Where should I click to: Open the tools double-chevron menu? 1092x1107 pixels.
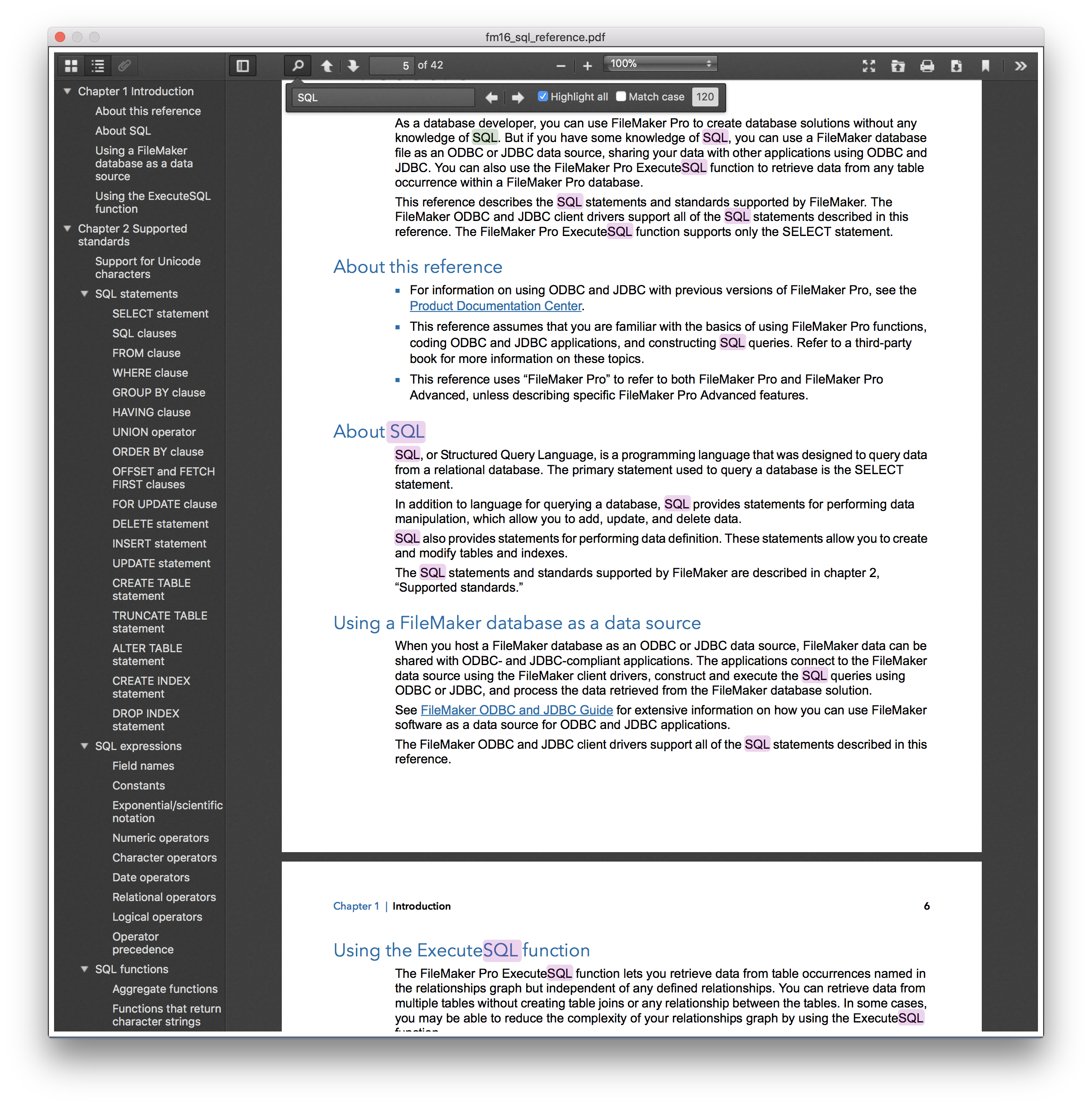click(1020, 66)
